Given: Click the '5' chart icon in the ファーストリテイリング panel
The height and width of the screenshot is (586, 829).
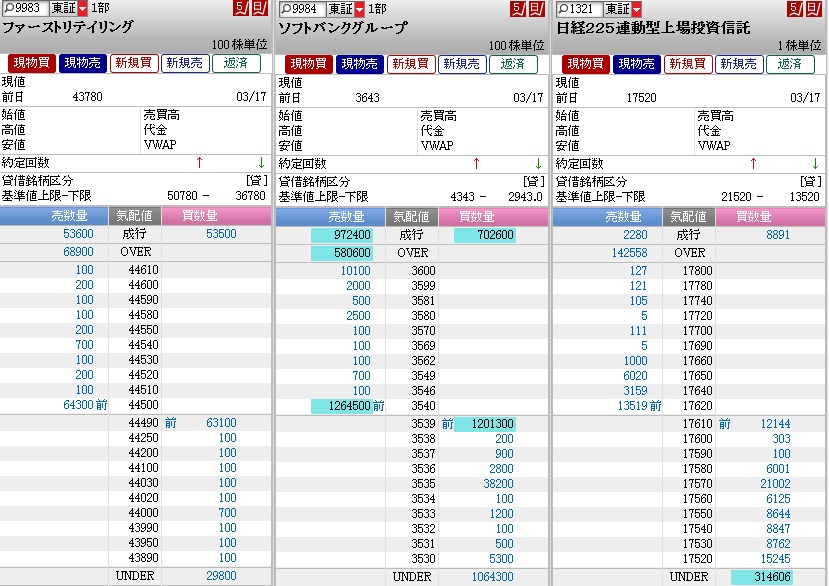Looking at the screenshot, I should click(240, 9).
